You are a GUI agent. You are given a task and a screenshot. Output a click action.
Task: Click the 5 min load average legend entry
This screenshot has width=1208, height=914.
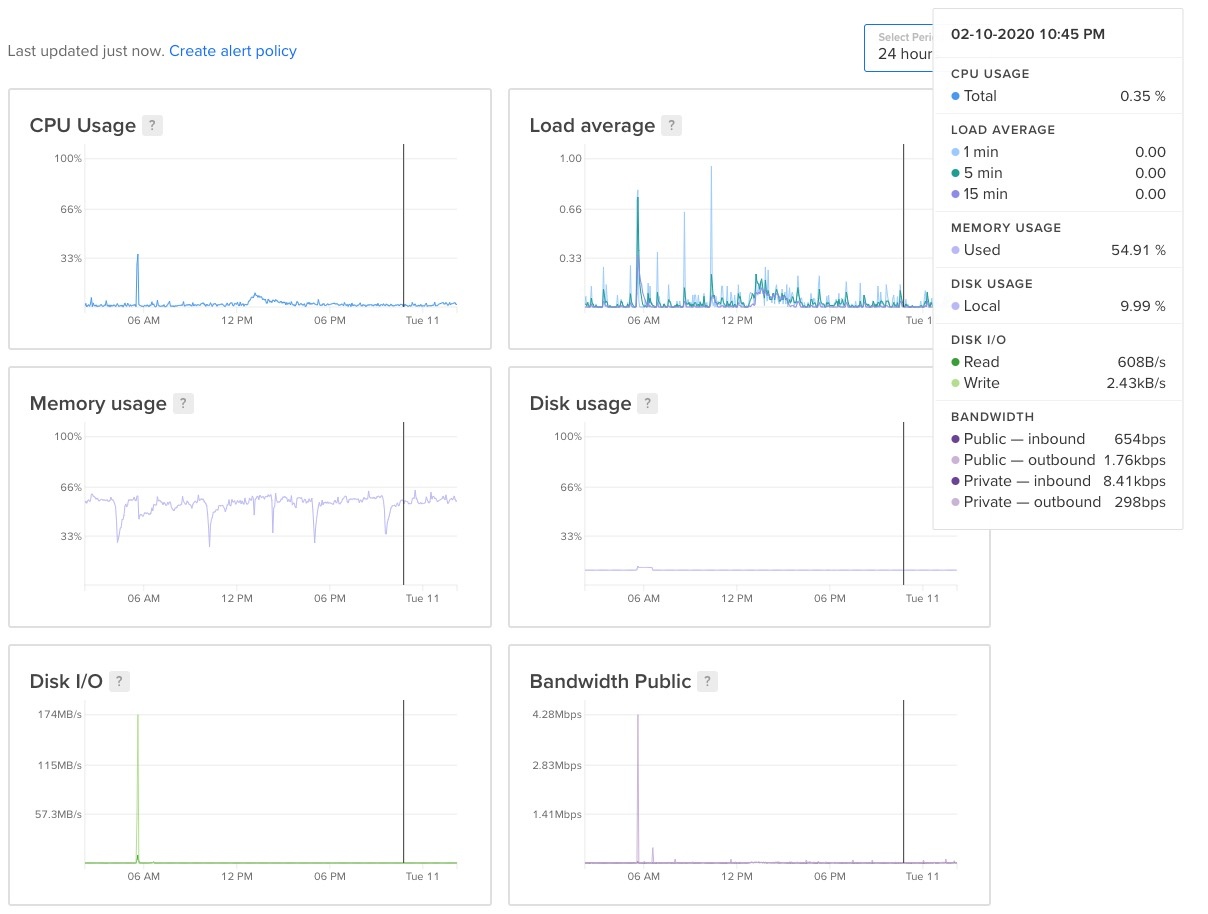(982, 173)
